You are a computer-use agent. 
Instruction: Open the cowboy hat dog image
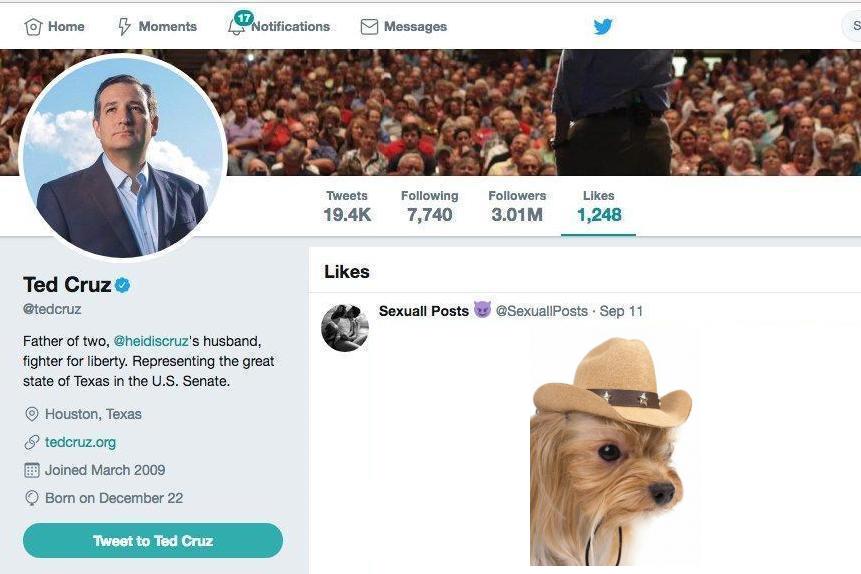tap(611, 450)
